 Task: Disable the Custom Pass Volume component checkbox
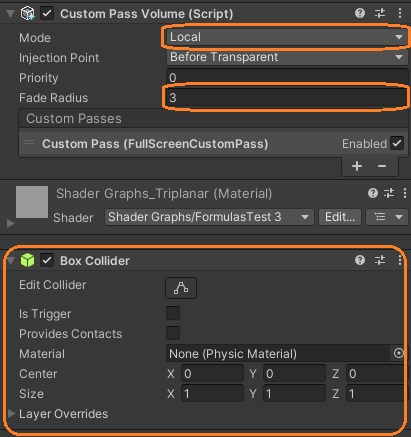click(x=47, y=14)
